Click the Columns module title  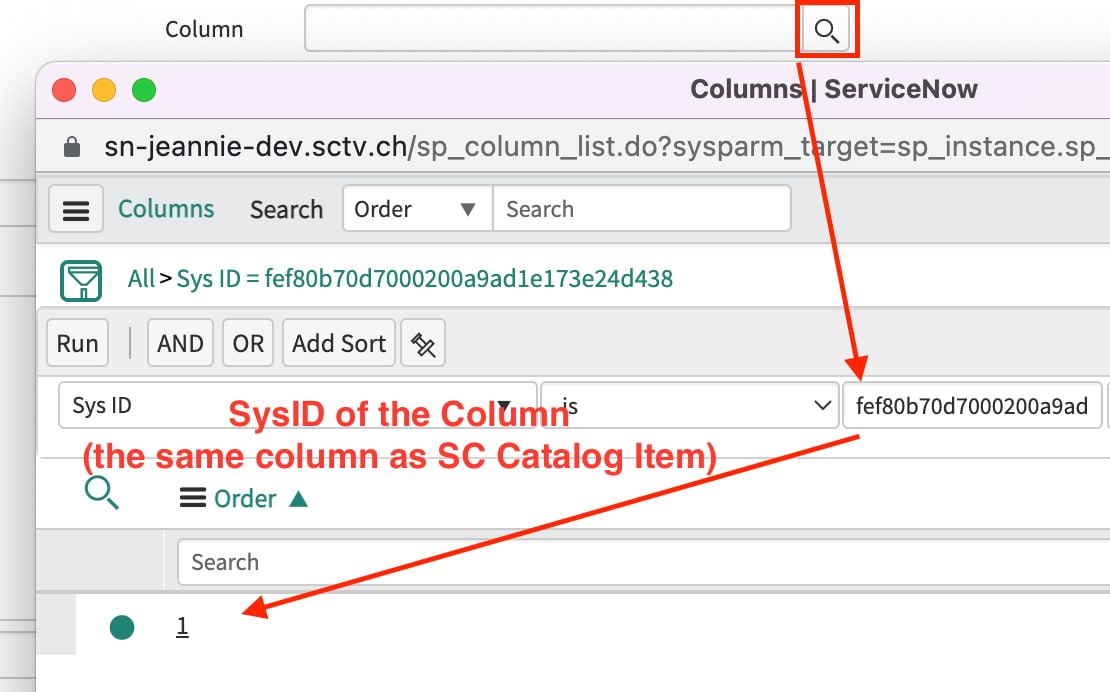[166, 209]
